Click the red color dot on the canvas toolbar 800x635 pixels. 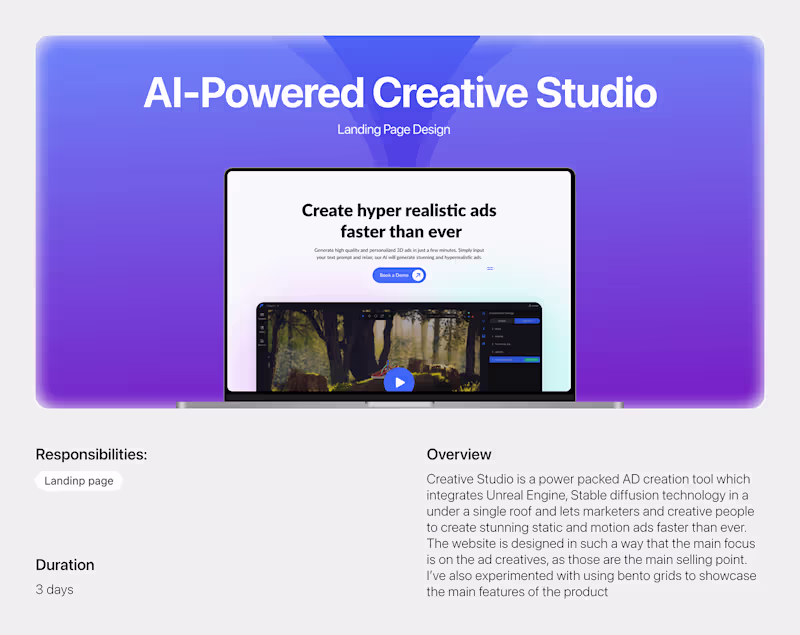[473, 317]
